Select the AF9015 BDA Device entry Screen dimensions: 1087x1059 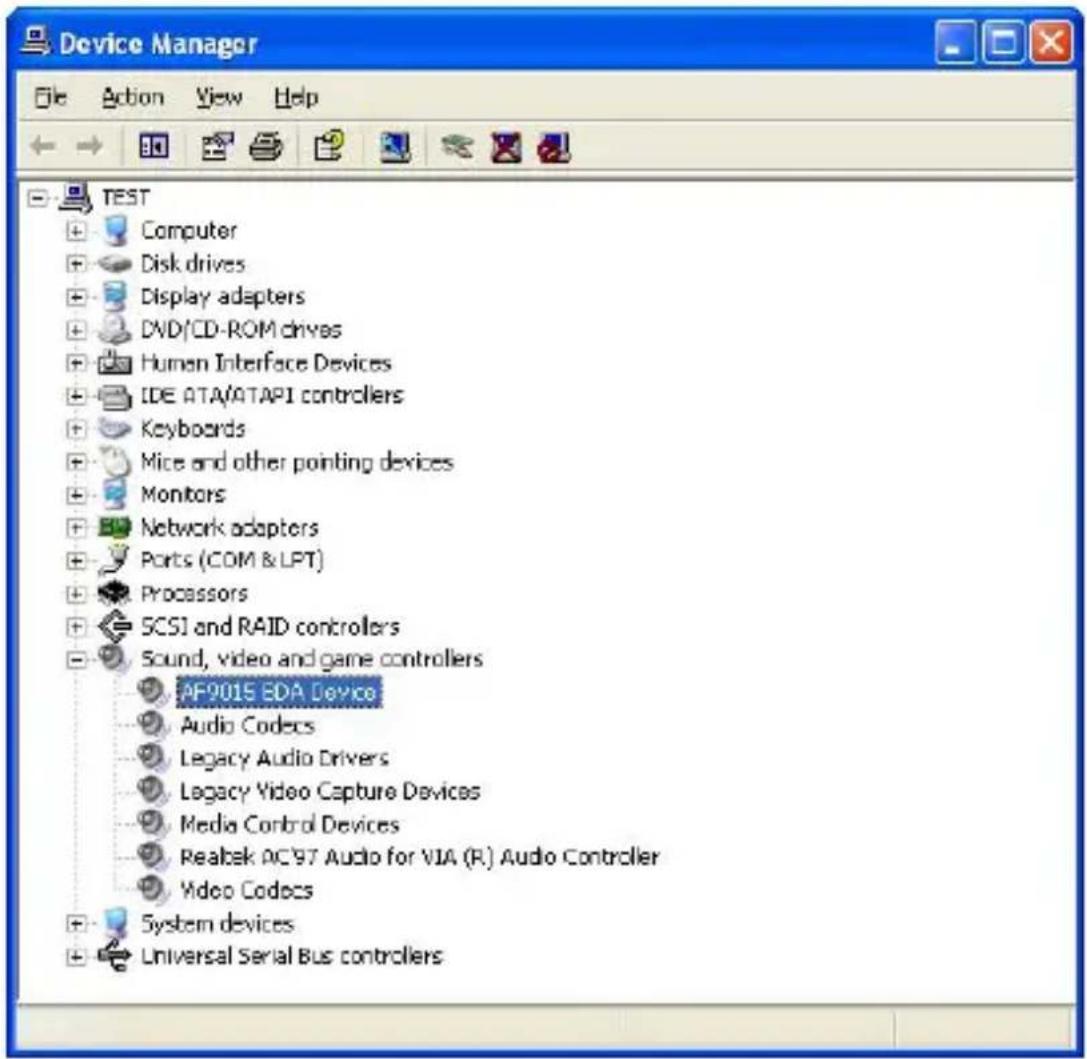(x=279, y=692)
